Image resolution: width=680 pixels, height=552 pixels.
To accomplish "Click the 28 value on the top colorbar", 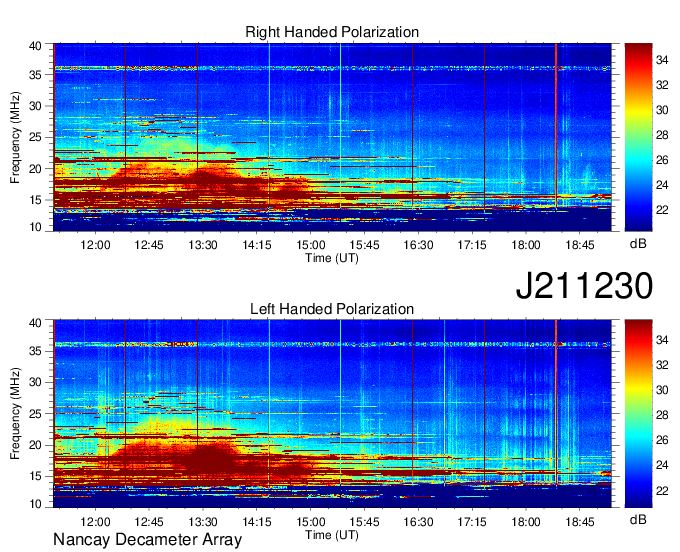I will click(x=662, y=135).
